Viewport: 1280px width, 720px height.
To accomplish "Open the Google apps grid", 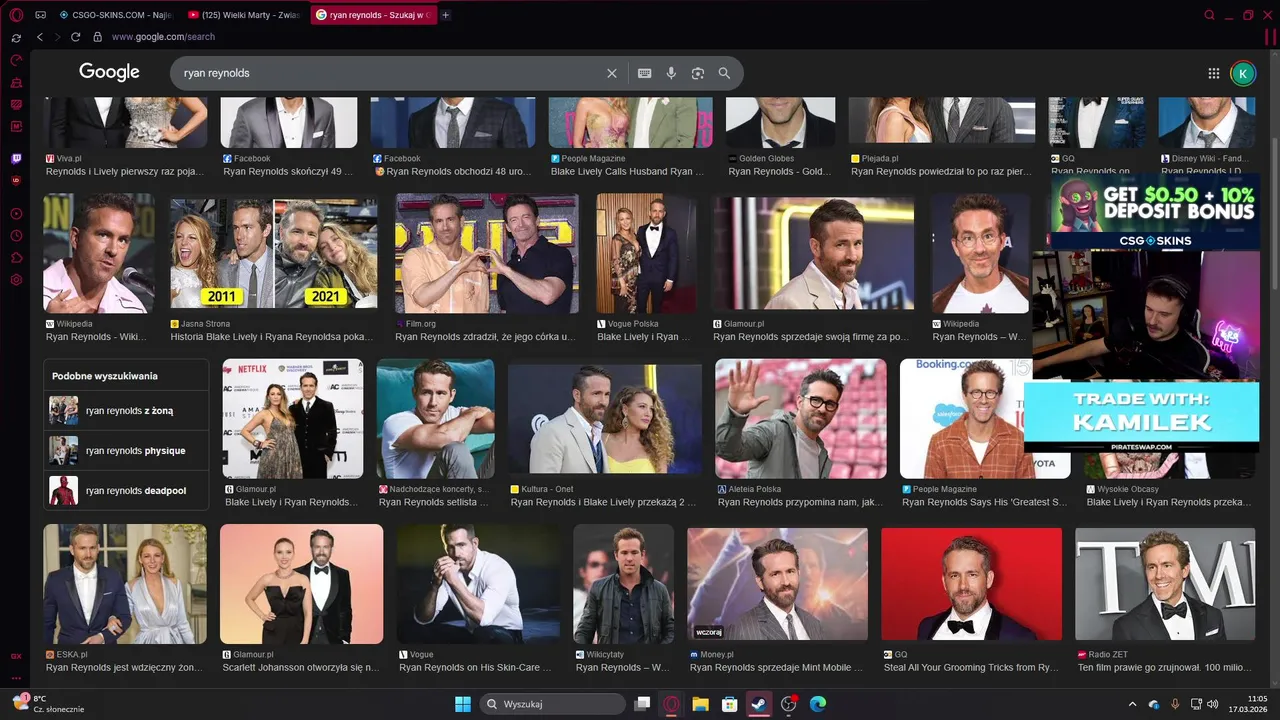I will 1214,73.
